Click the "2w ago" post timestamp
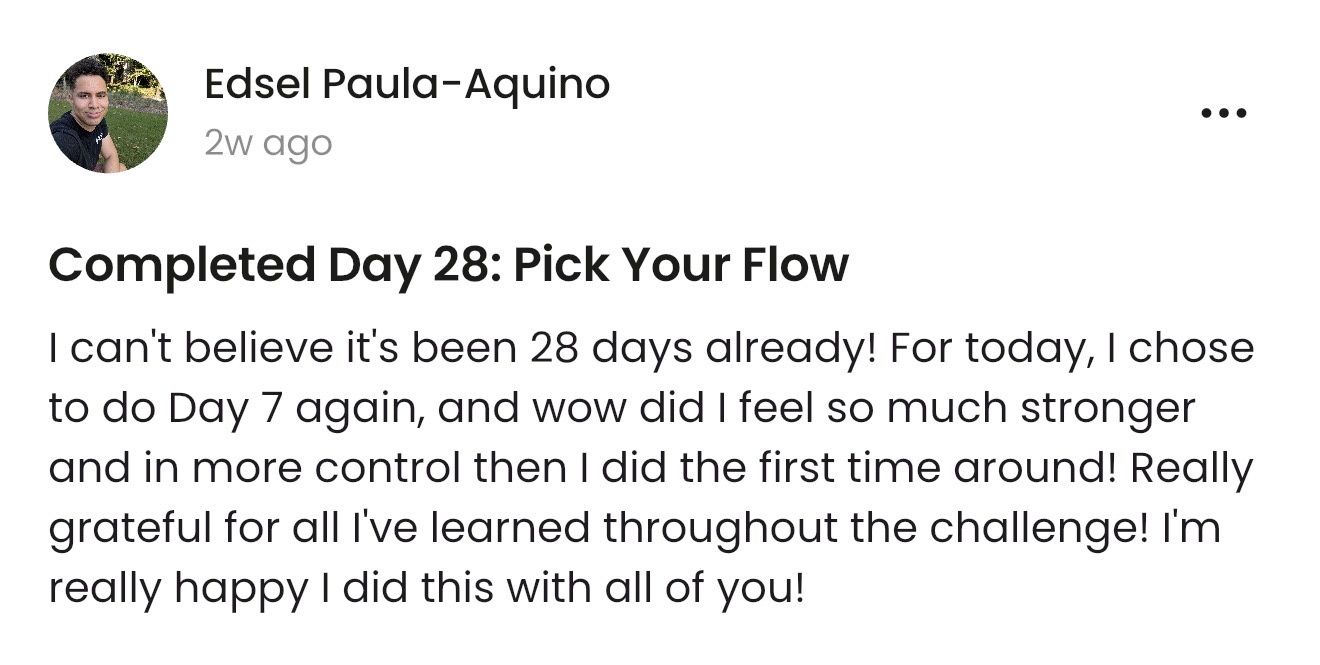The image size is (1320, 665). [267, 144]
